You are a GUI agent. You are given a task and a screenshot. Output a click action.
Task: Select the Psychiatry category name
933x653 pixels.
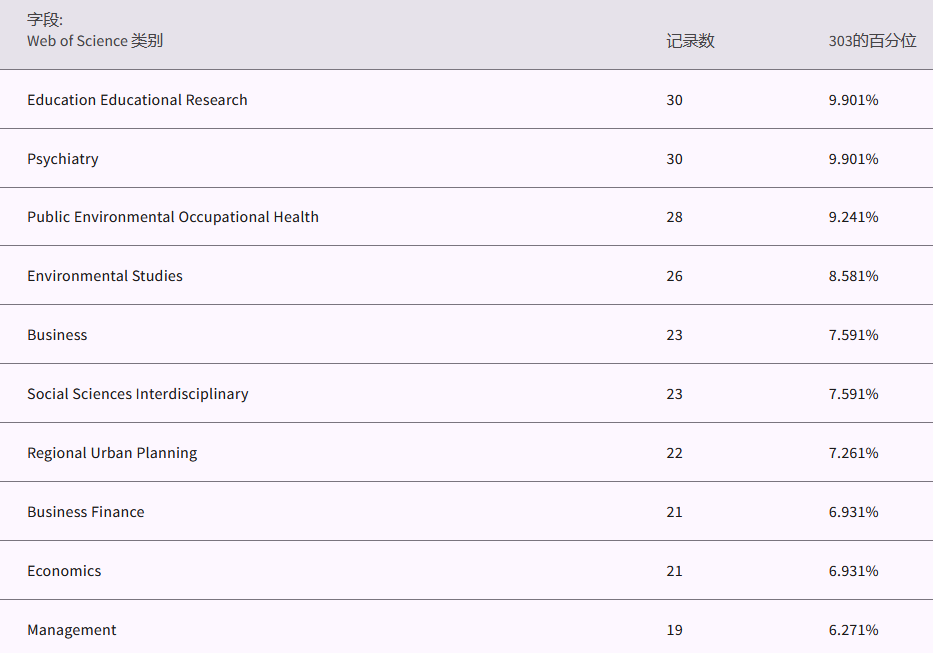coord(63,159)
